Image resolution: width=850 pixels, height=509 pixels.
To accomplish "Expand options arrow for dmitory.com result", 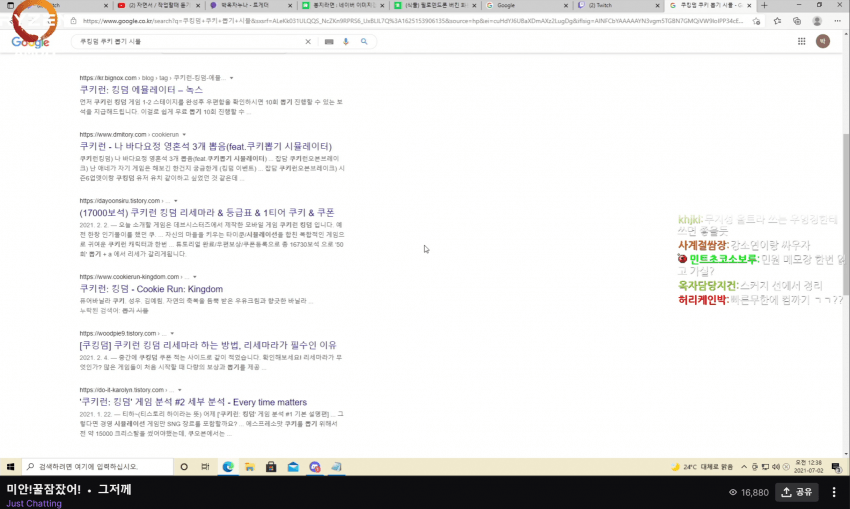I will click(184, 134).
